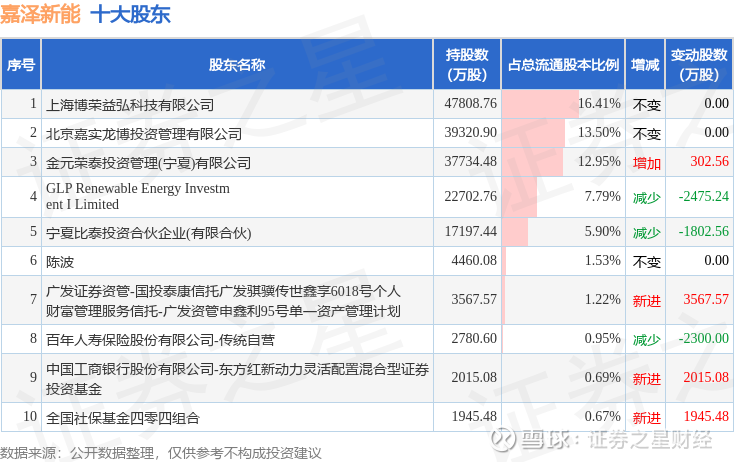Image resolution: width=734 pixels, height=462 pixels.
Task: Click holding value 39320.90
Action: click(x=470, y=132)
